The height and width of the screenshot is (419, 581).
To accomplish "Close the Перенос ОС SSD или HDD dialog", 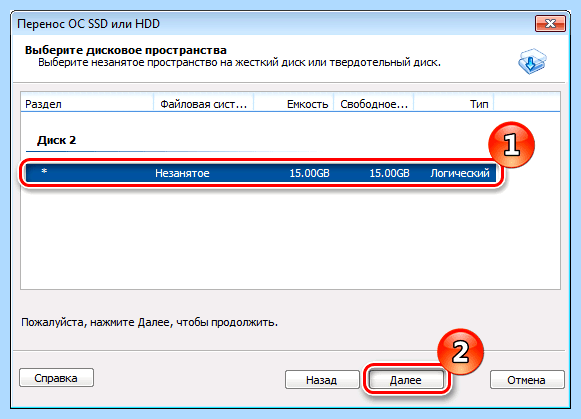I will click(550, 24).
